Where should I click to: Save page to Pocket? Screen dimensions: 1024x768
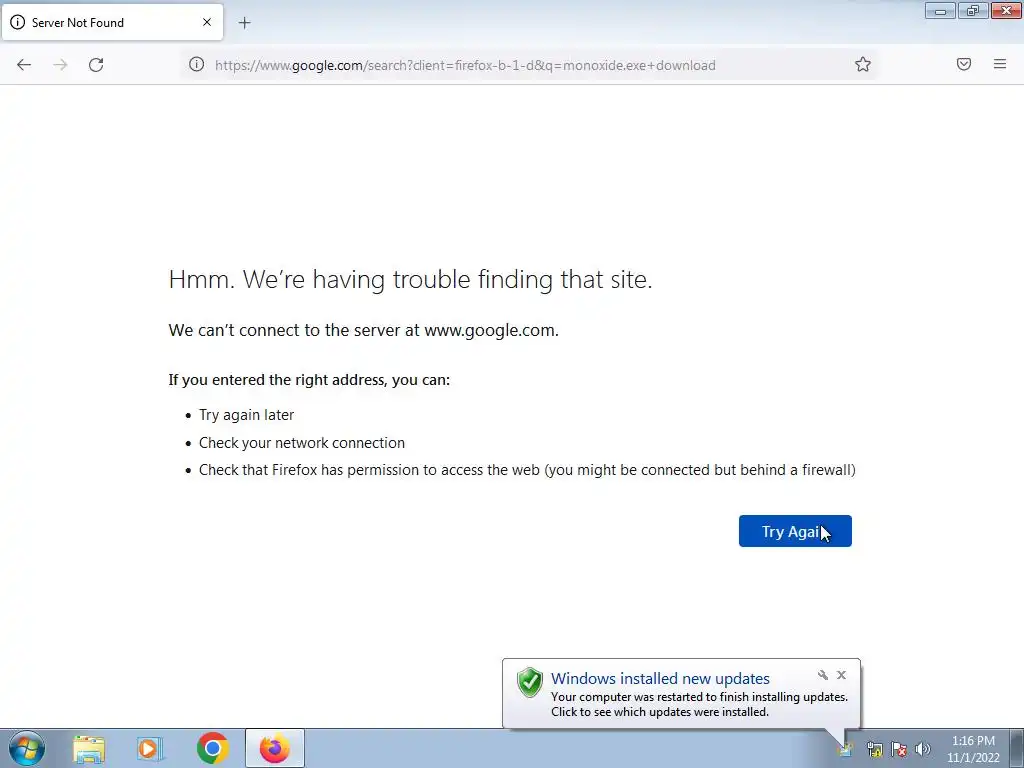[x=964, y=64]
